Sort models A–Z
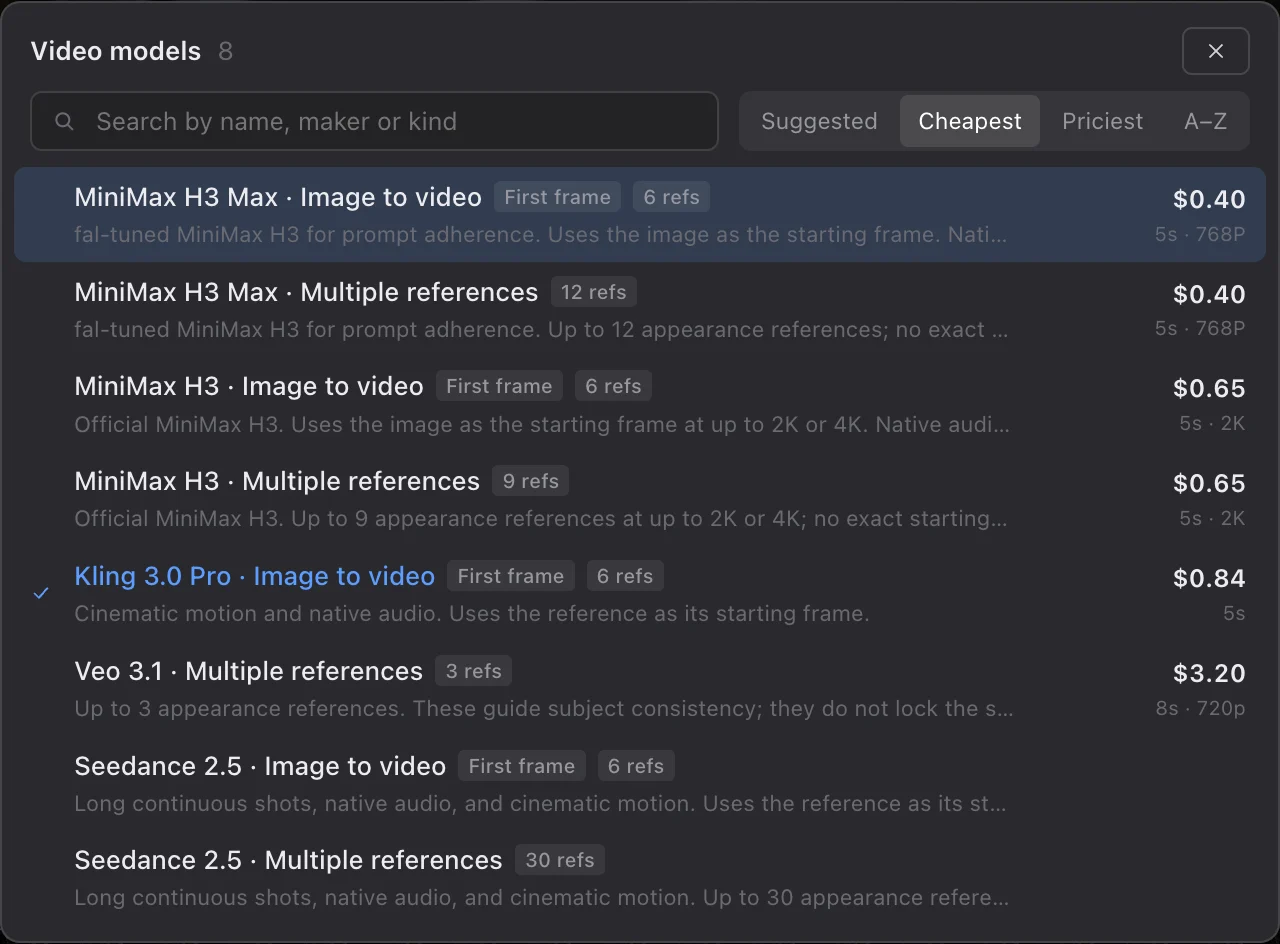This screenshot has height=944, width=1280. pos(1205,121)
